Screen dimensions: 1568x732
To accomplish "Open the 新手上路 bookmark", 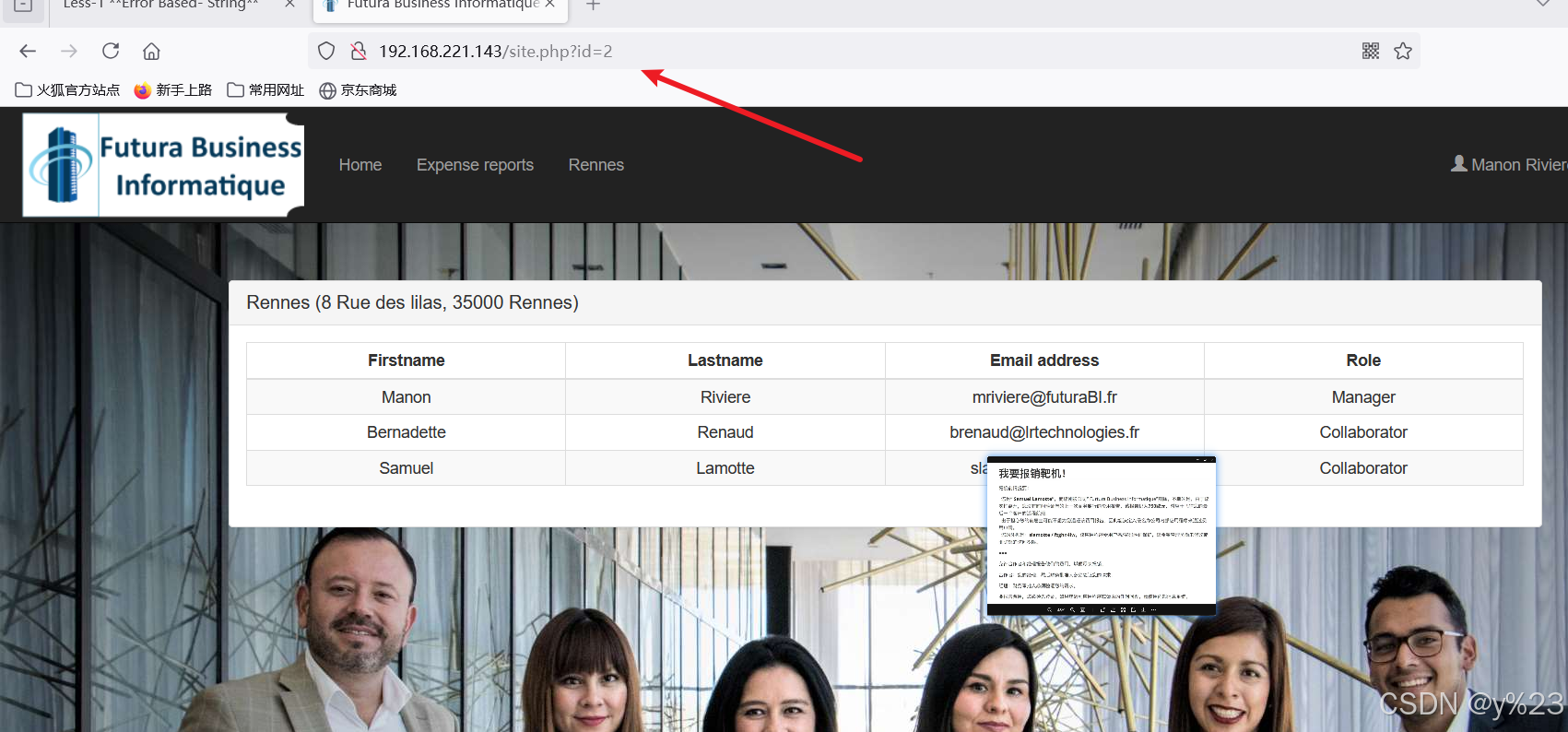I will click(172, 89).
